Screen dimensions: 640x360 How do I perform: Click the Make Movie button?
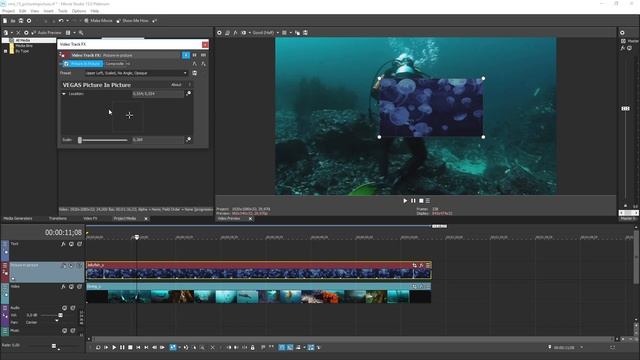point(98,20)
